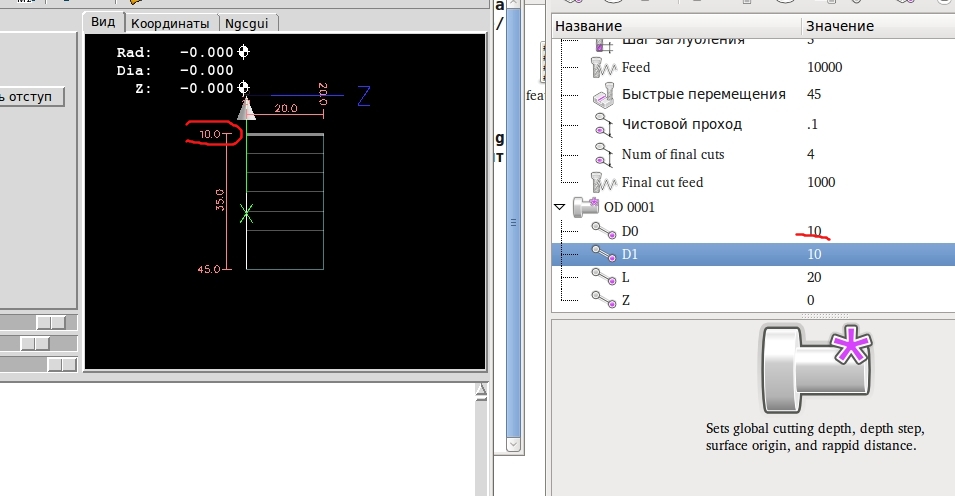The height and width of the screenshot is (496, 955).
Task: Click the Быстрые перемещения value 45
Action: [814, 94]
